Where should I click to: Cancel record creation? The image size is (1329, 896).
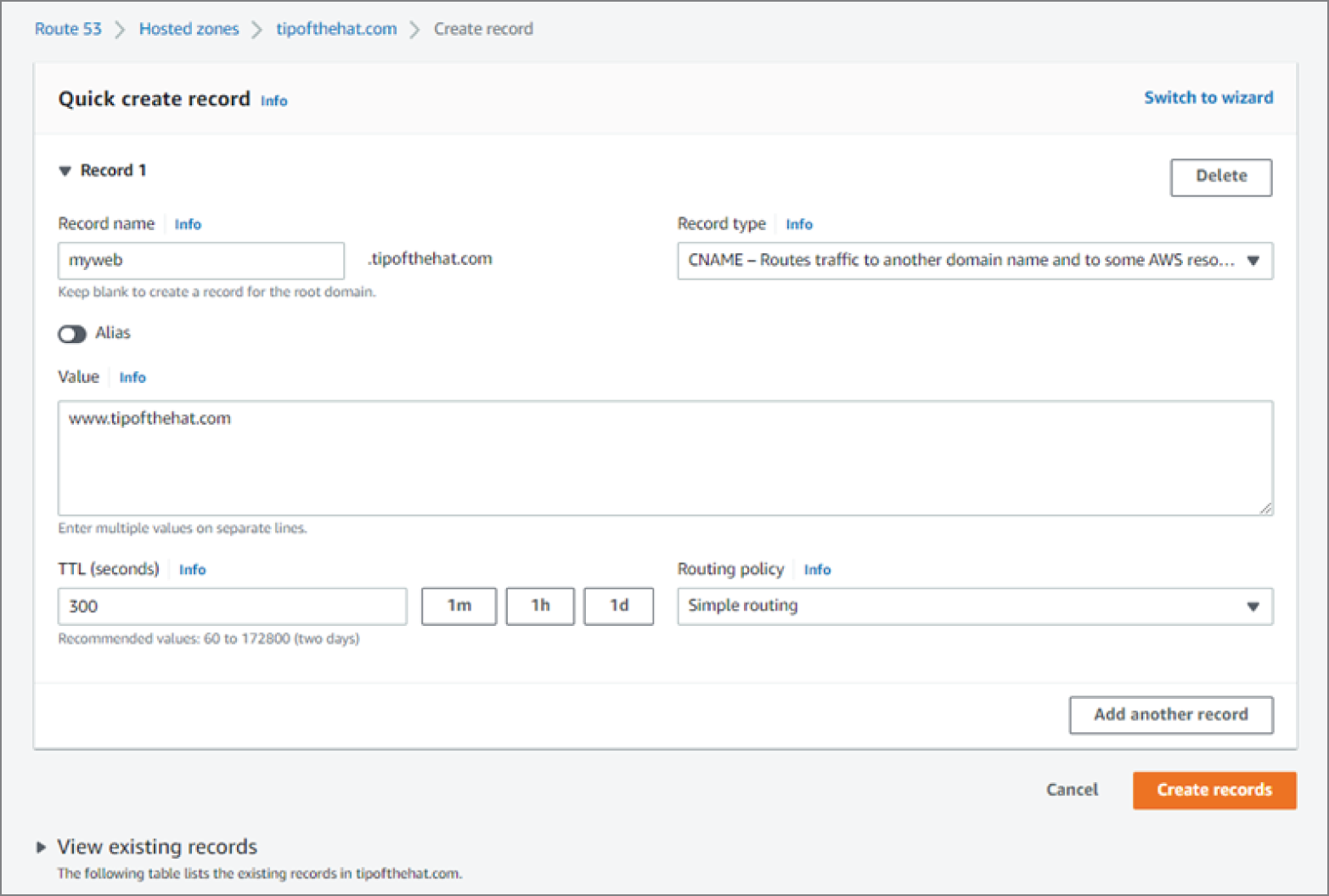[x=1072, y=790]
